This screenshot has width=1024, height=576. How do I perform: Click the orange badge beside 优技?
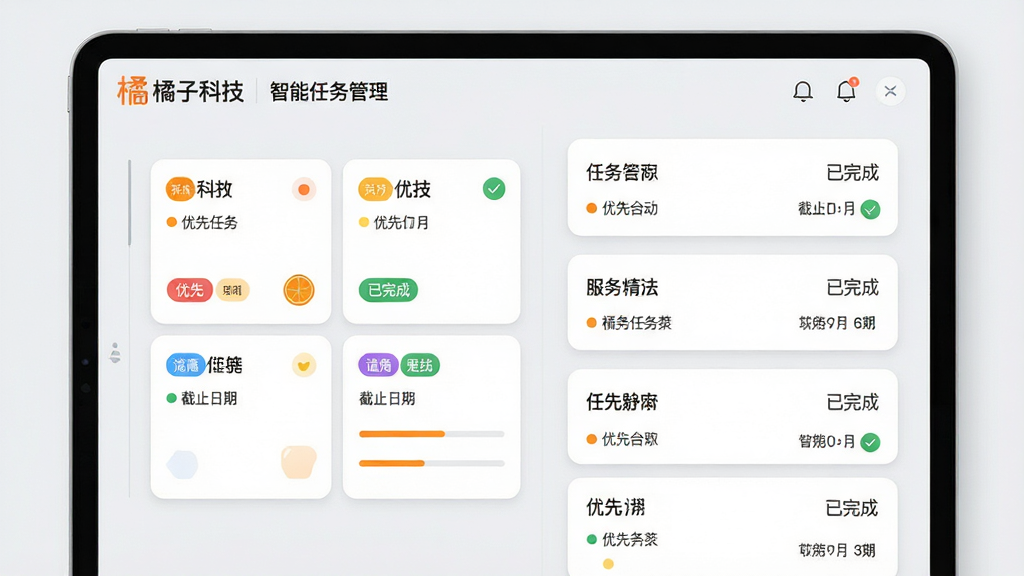[x=375, y=189]
